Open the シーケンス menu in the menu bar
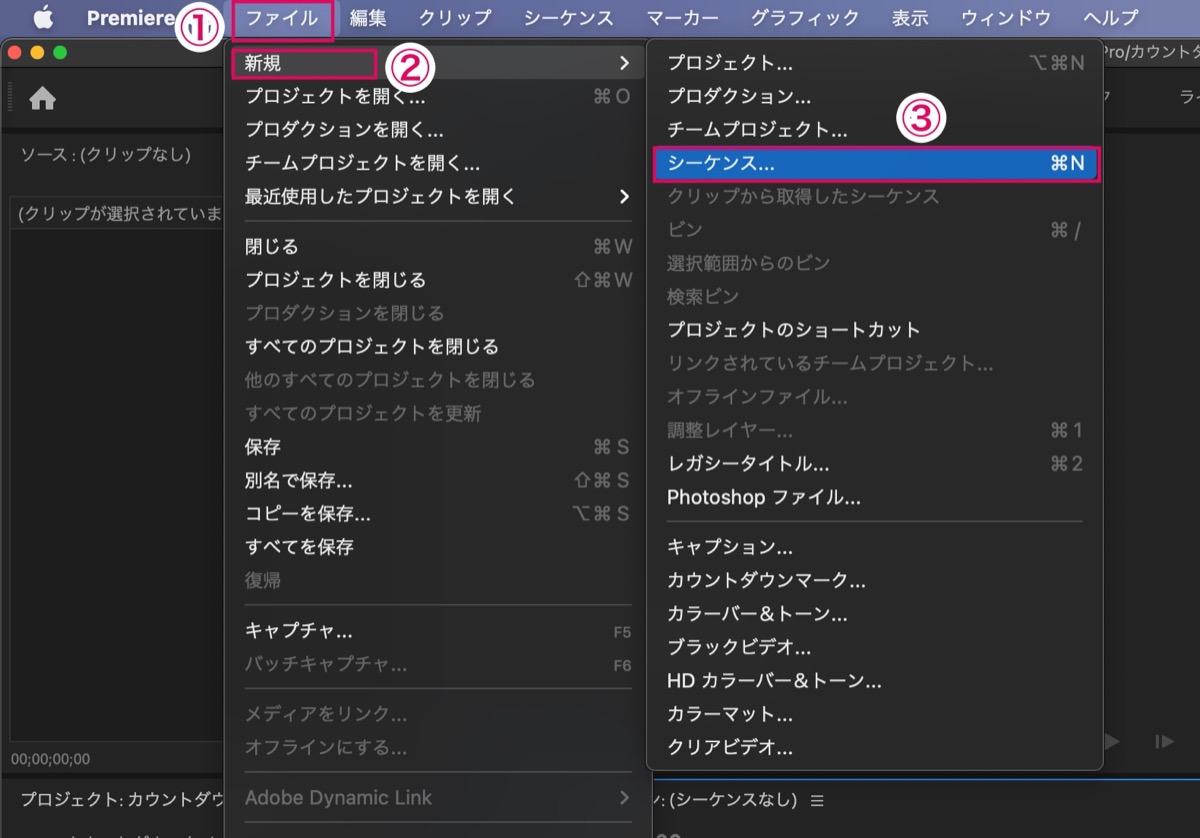 tap(568, 18)
